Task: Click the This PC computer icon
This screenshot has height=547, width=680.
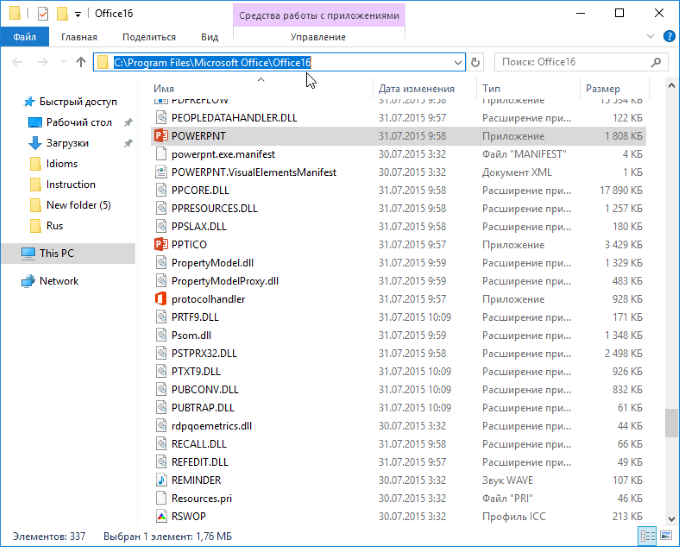Action: [x=28, y=253]
